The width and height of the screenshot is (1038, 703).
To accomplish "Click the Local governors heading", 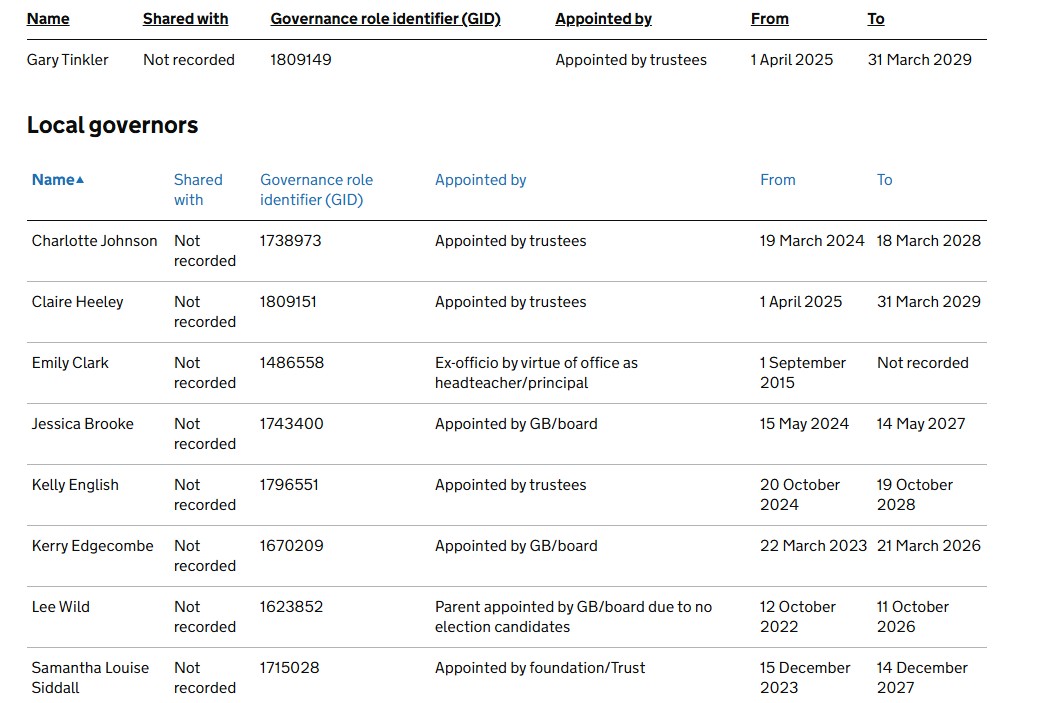I will 112,125.
